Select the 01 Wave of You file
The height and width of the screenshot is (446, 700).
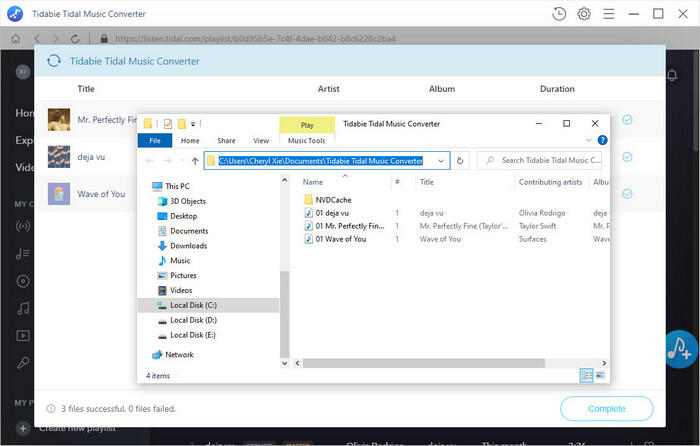[341, 239]
